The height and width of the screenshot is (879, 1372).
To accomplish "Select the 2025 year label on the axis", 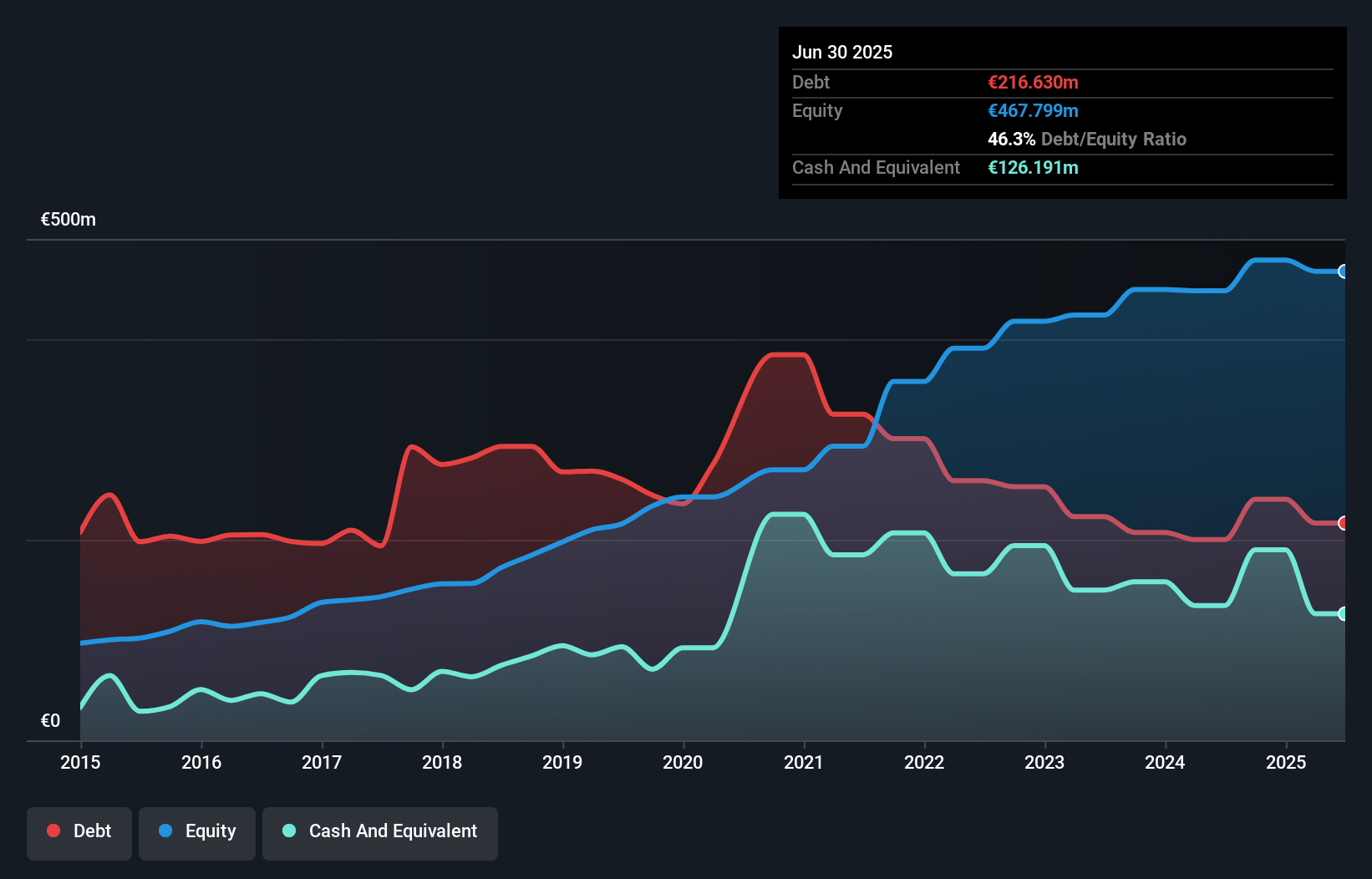I will coord(1286,762).
